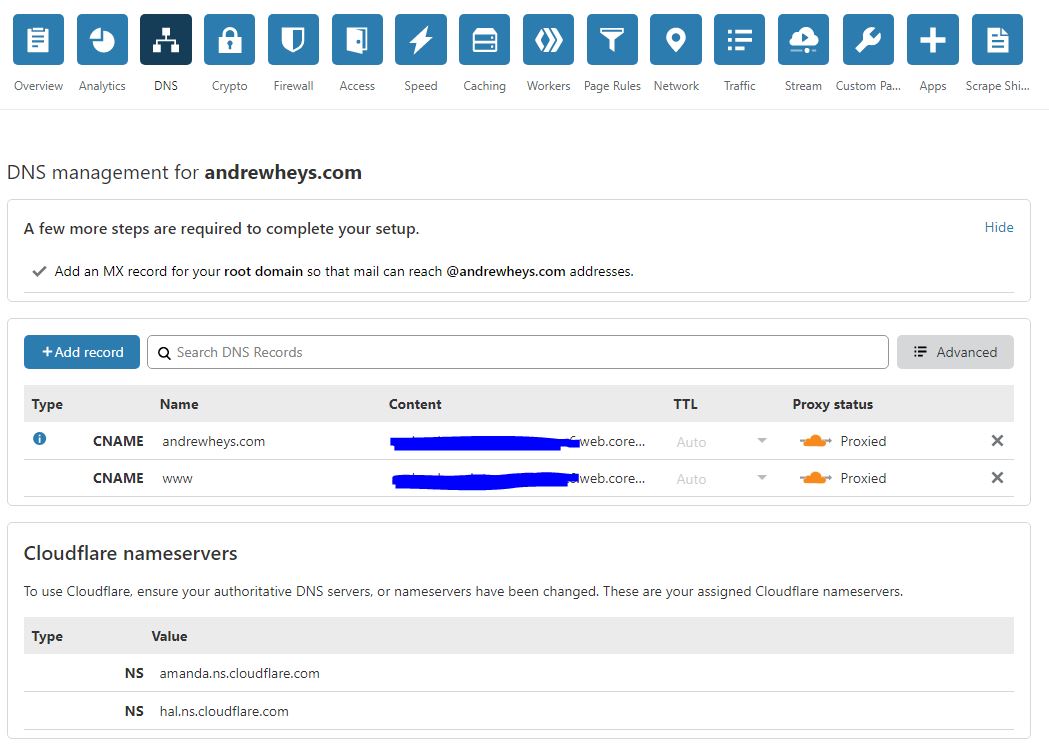Open the Page Rules funnel icon

coord(612,39)
